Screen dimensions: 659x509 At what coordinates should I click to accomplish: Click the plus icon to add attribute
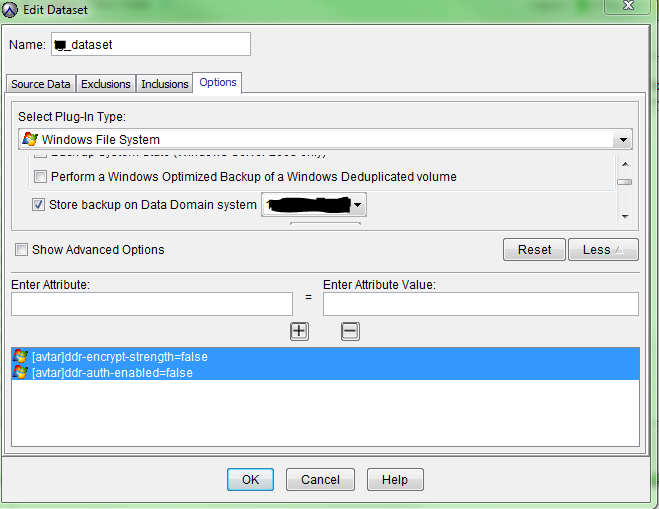[x=299, y=331]
